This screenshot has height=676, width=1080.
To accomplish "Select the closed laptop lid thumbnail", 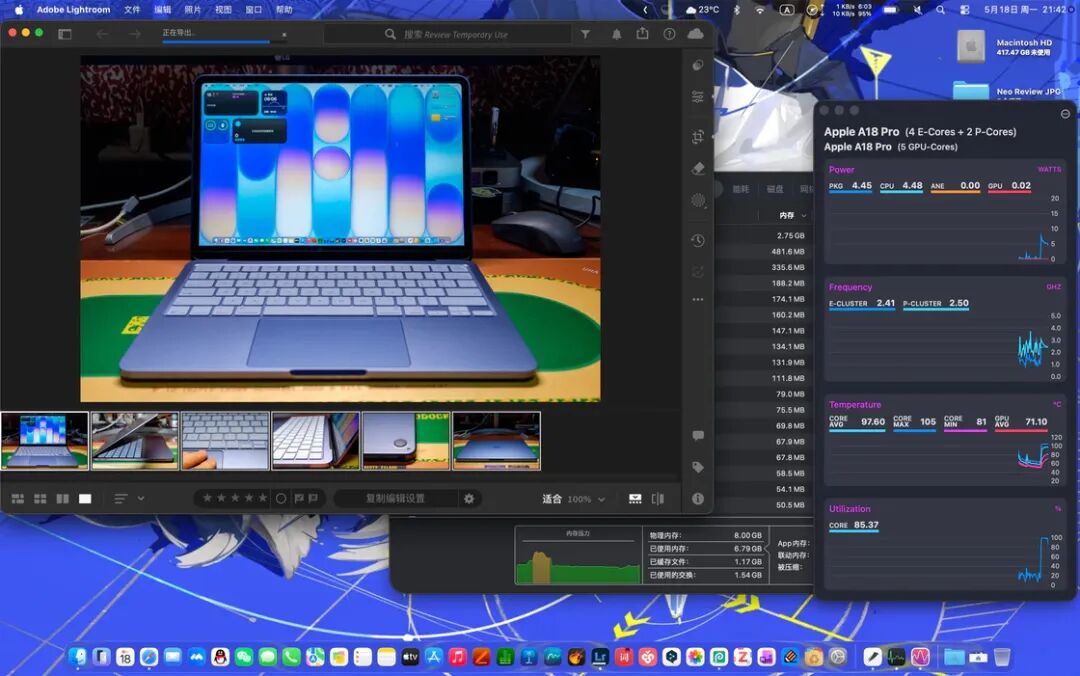I will pos(496,441).
